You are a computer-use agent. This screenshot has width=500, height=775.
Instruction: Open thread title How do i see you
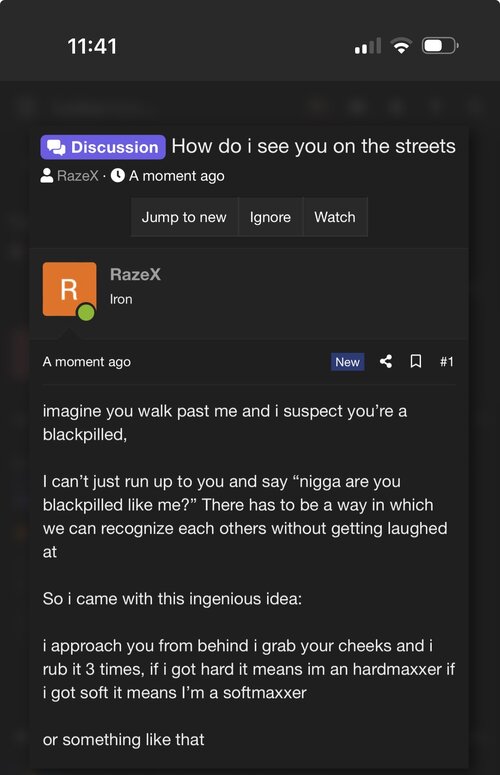[x=313, y=146]
